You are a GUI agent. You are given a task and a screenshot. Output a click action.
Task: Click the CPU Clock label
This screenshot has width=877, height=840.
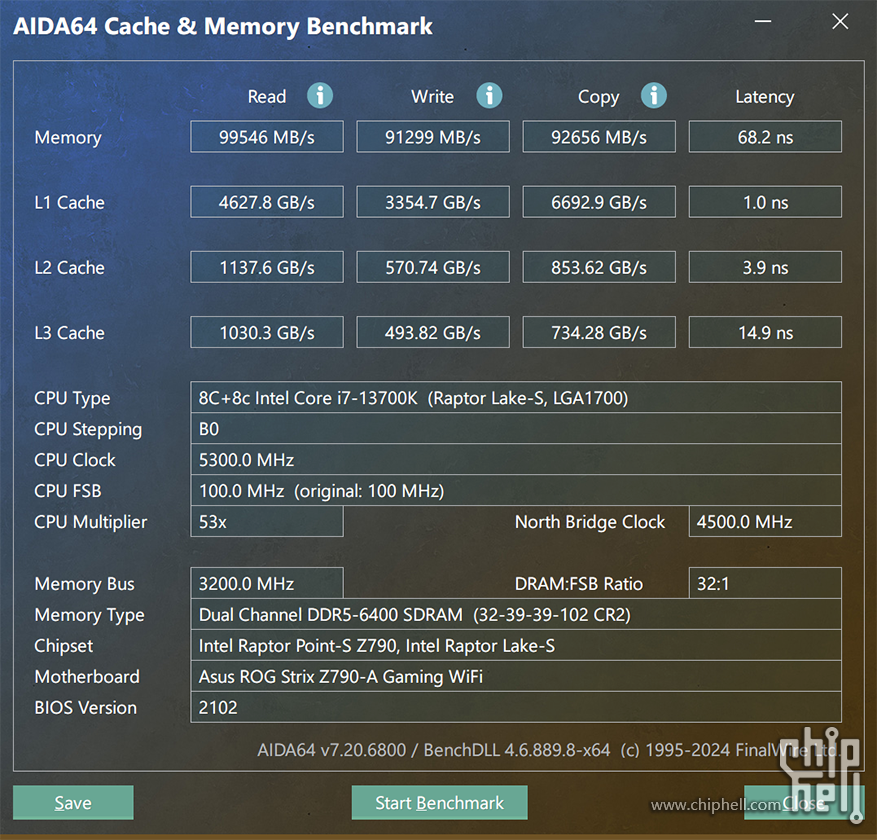(x=74, y=460)
